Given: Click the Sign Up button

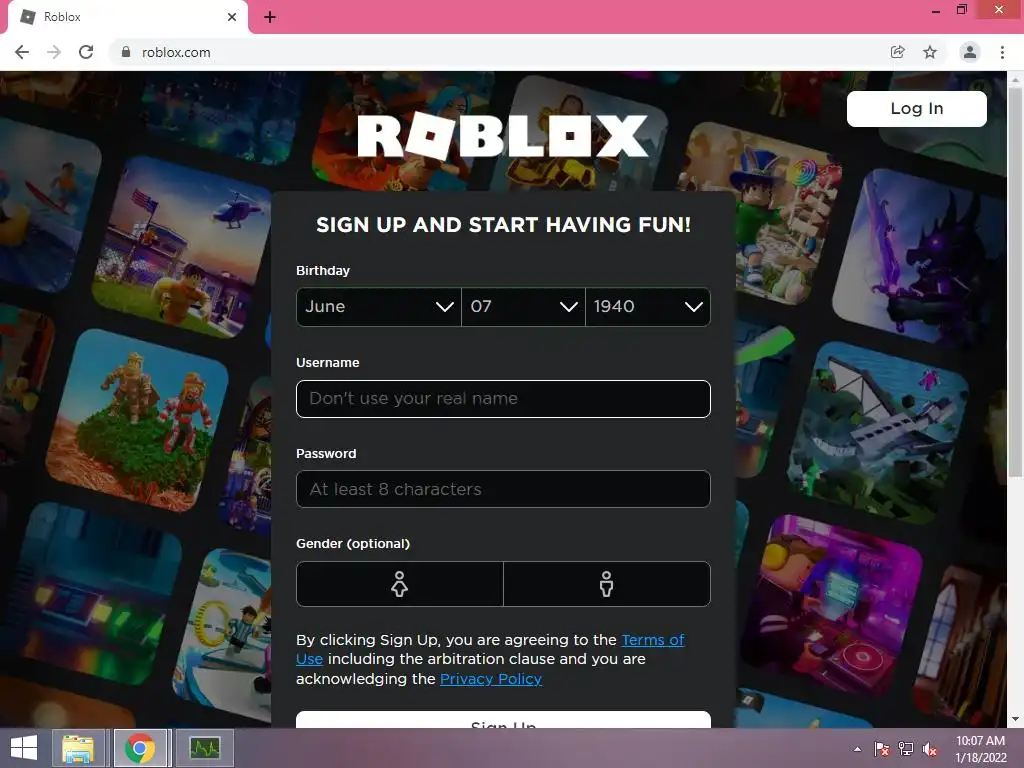Looking at the screenshot, I should click(503, 720).
